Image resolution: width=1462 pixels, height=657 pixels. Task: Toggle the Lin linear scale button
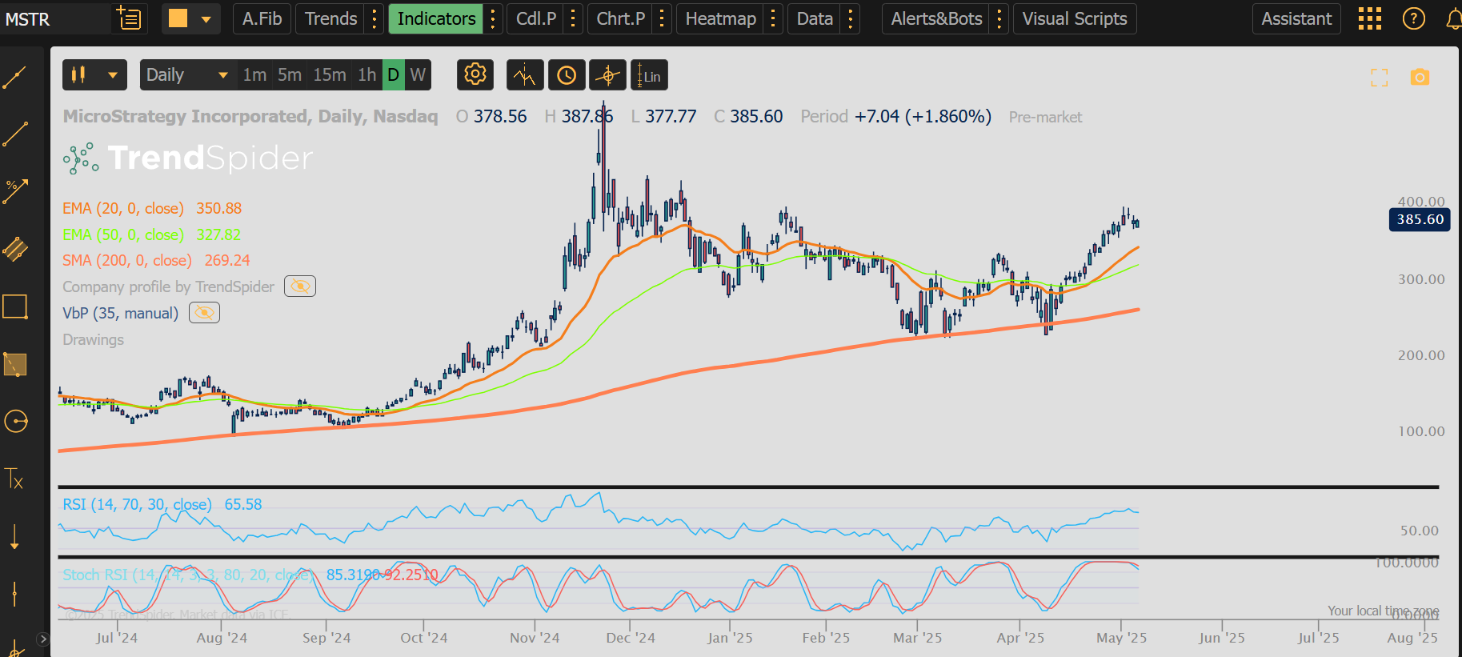tap(649, 75)
